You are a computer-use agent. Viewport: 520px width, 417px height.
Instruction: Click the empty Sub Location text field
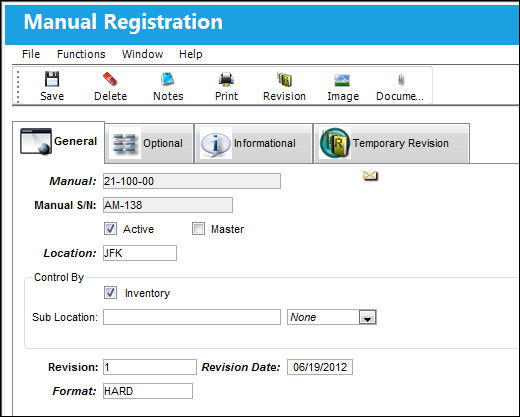click(192, 317)
